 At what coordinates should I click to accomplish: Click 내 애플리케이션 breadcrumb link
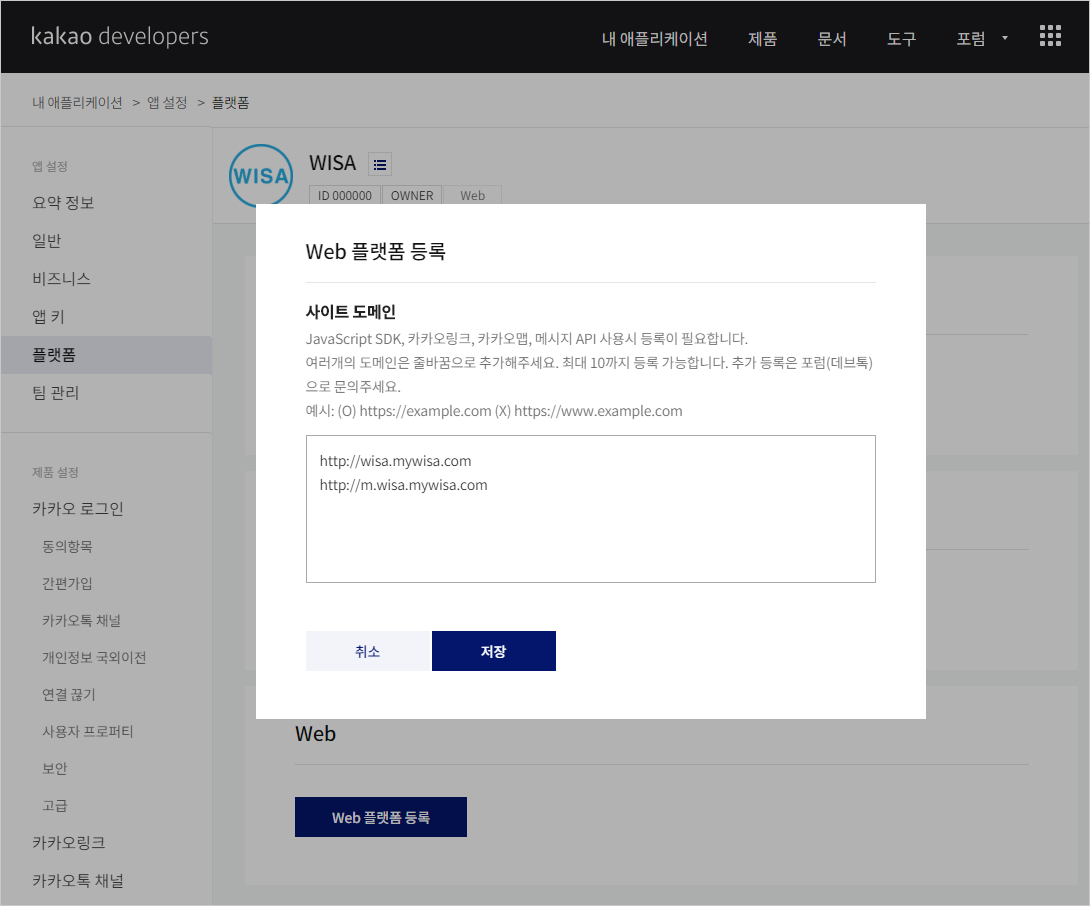[x=77, y=103]
